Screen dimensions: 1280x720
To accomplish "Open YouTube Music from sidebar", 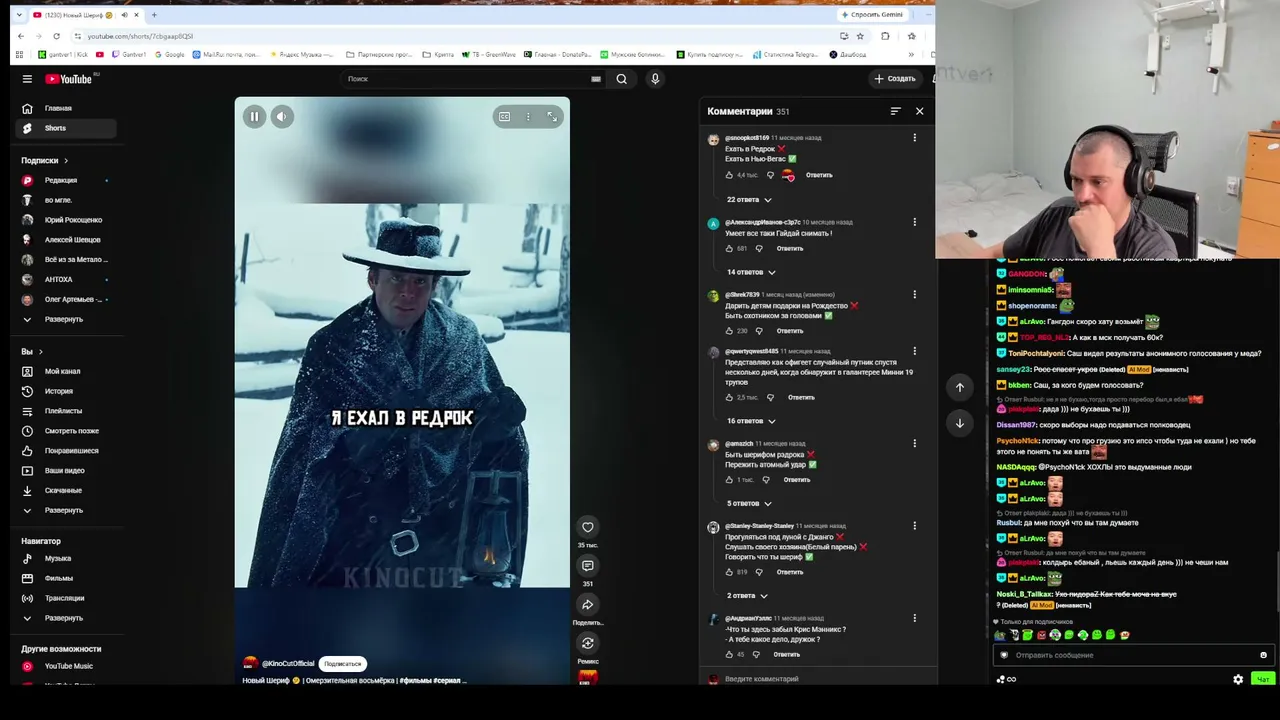I will point(67,666).
